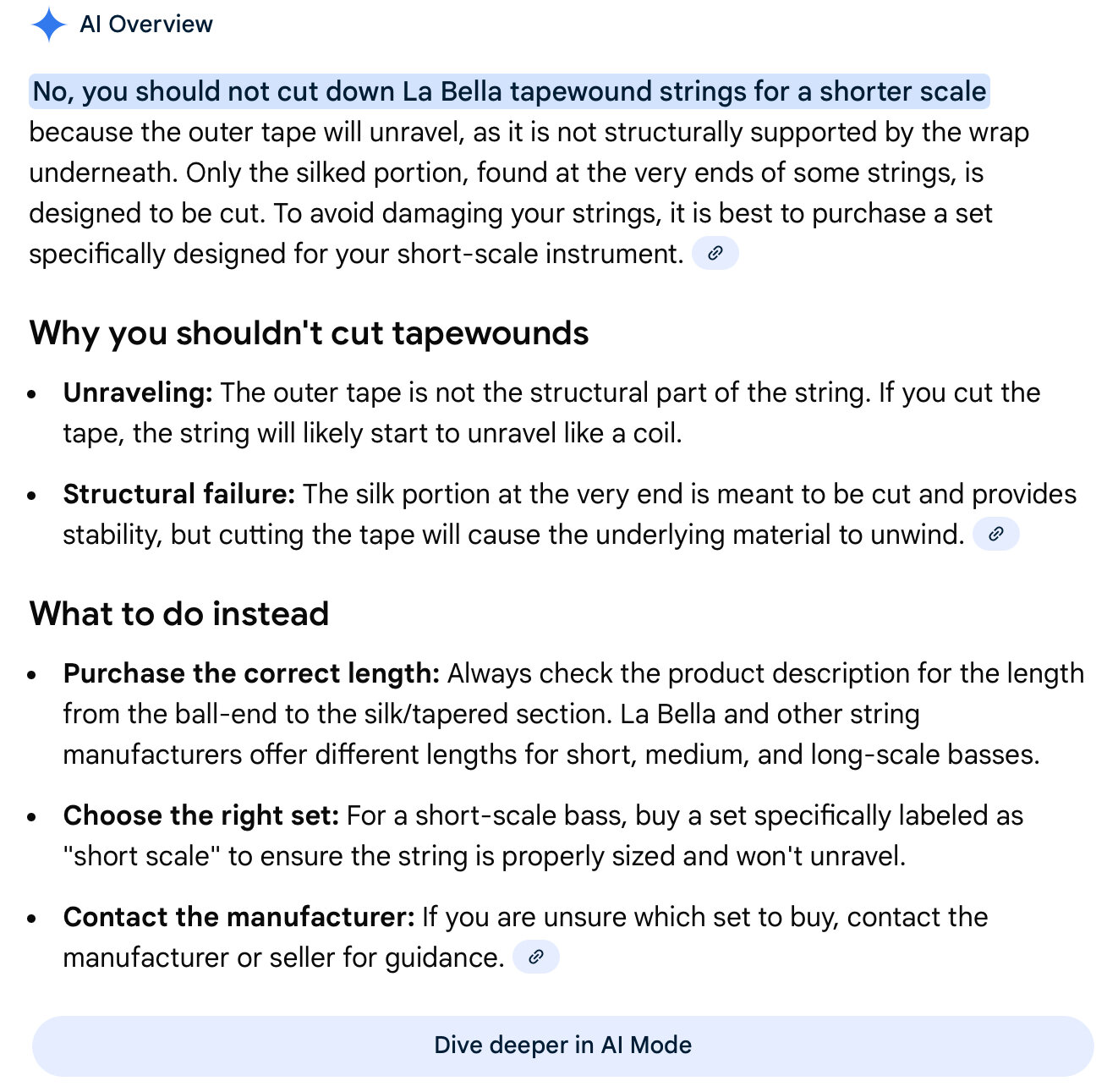Open source link beside Structural failure bullet

pos(995,534)
